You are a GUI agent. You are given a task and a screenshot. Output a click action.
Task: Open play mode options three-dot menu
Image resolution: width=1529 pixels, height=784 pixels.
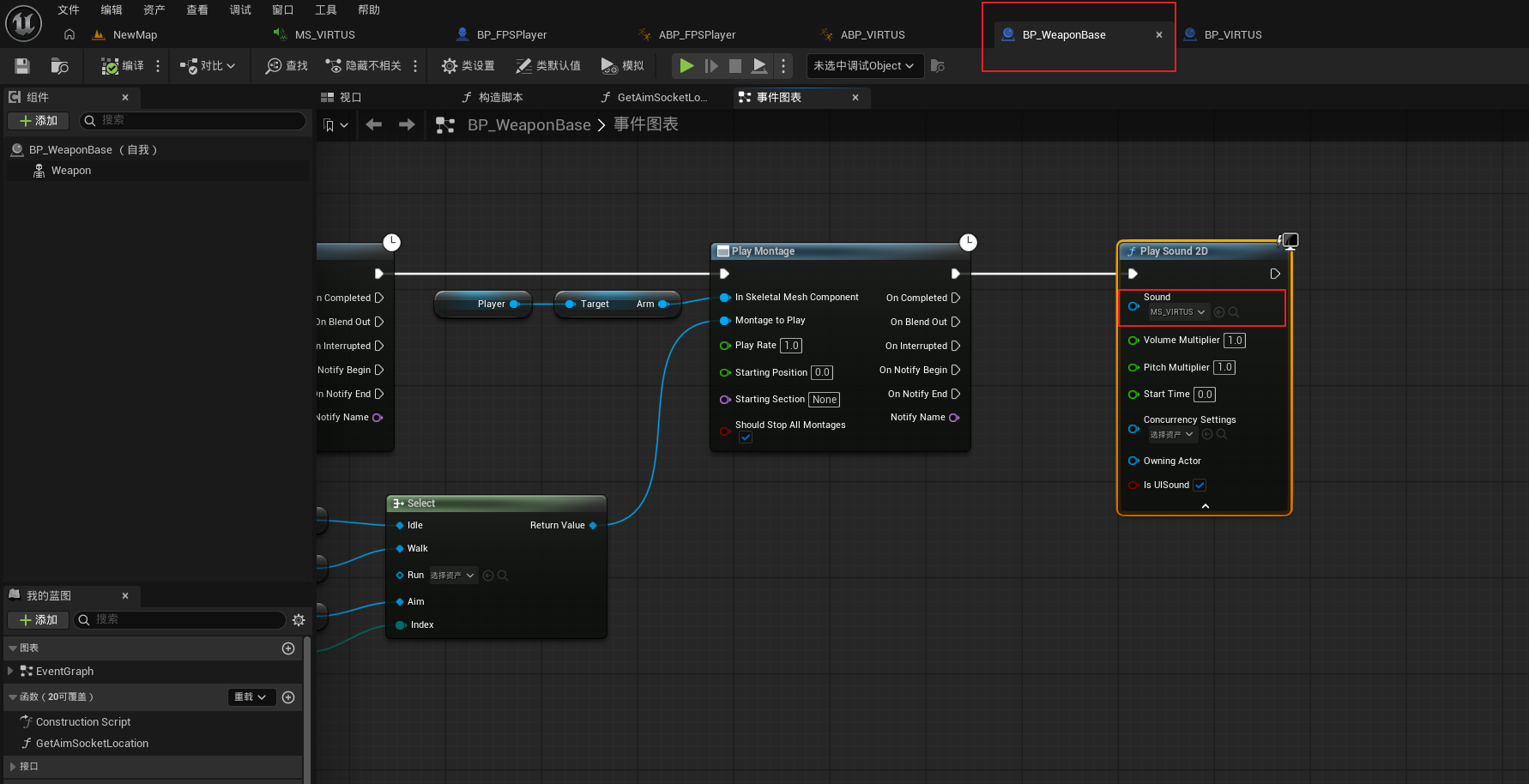(x=783, y=65)
